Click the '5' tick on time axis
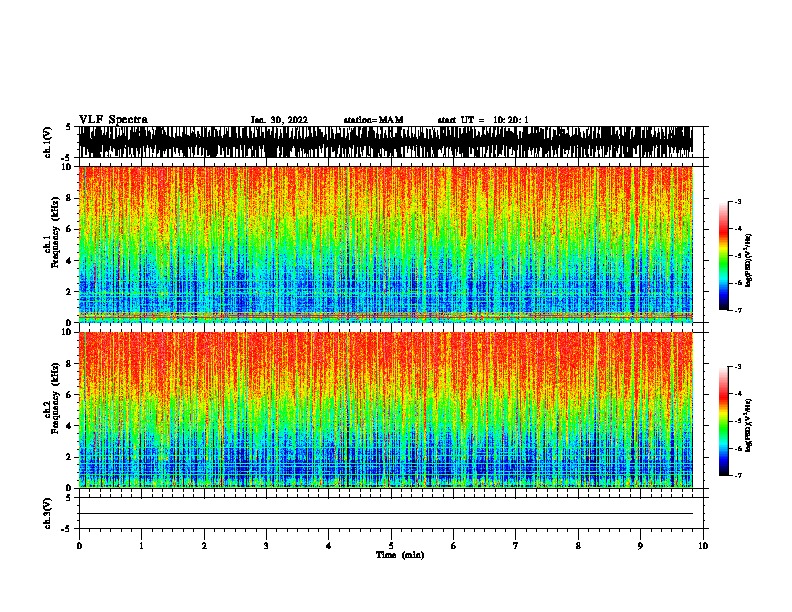792x612 pixels. 391,546
